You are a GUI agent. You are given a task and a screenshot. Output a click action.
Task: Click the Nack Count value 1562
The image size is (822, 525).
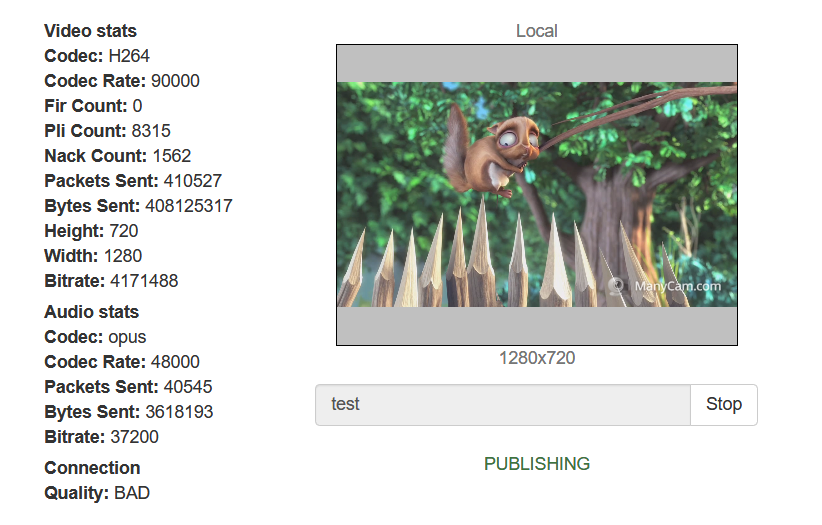point(172,156)
